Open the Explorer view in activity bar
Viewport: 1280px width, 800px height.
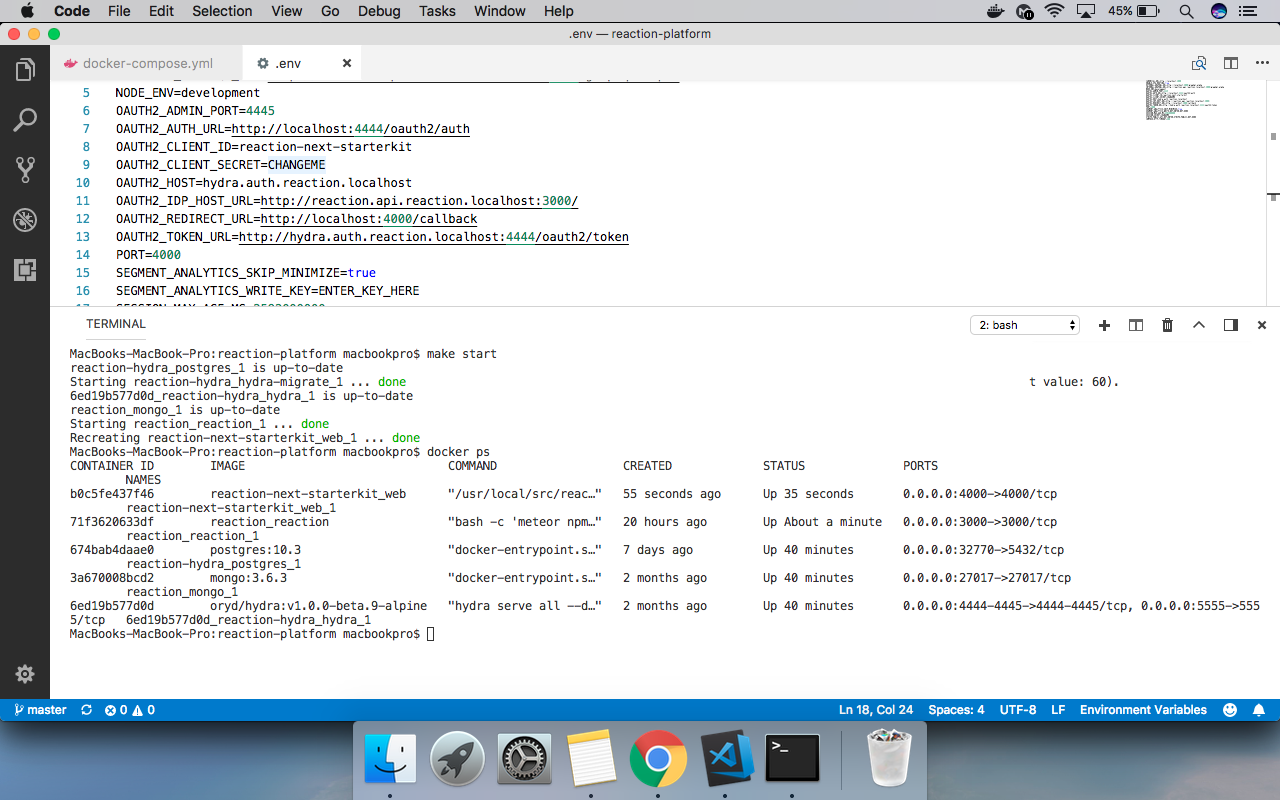click(x=25, y=70)
